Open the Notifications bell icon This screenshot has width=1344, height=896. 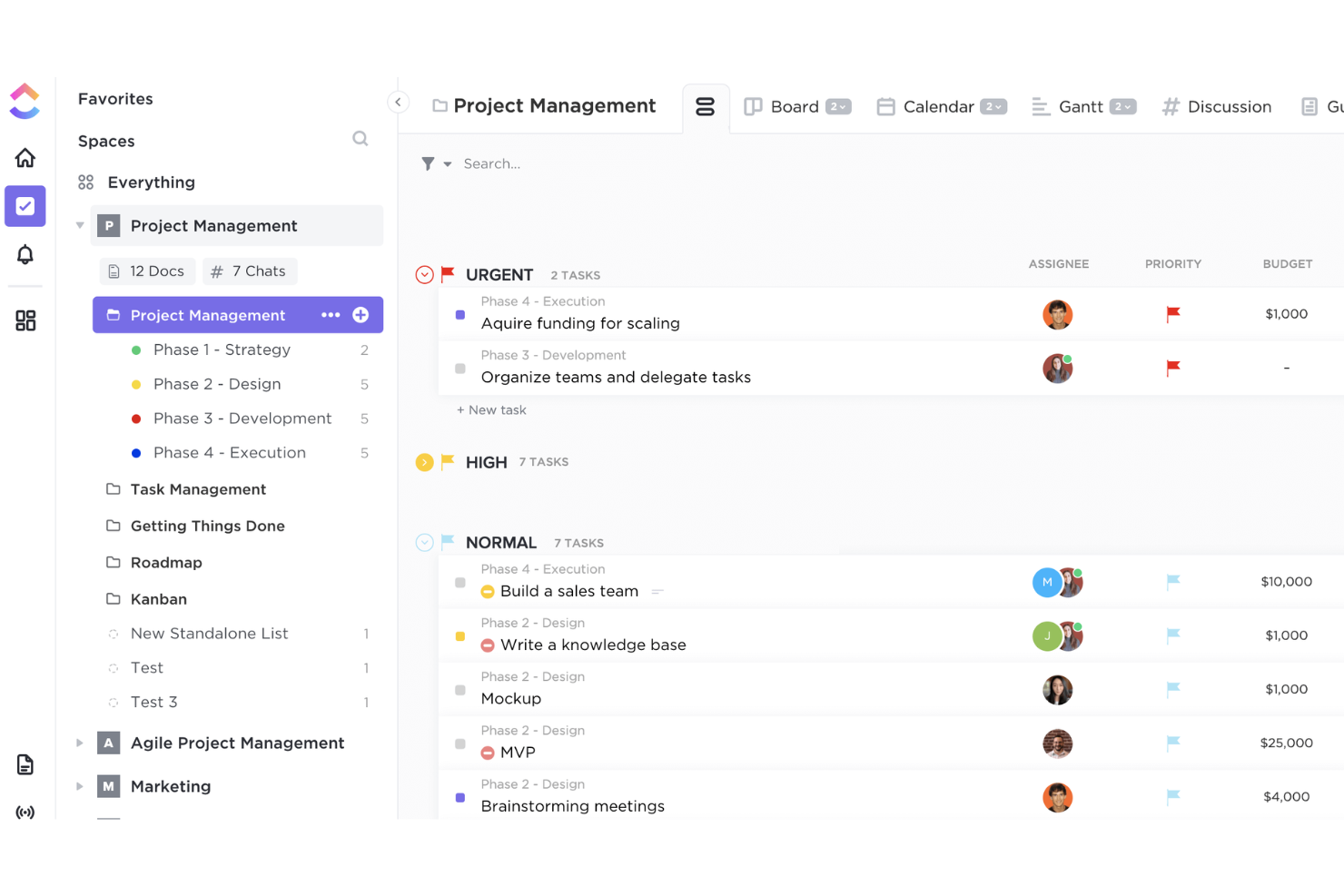[x=25, y=254]
